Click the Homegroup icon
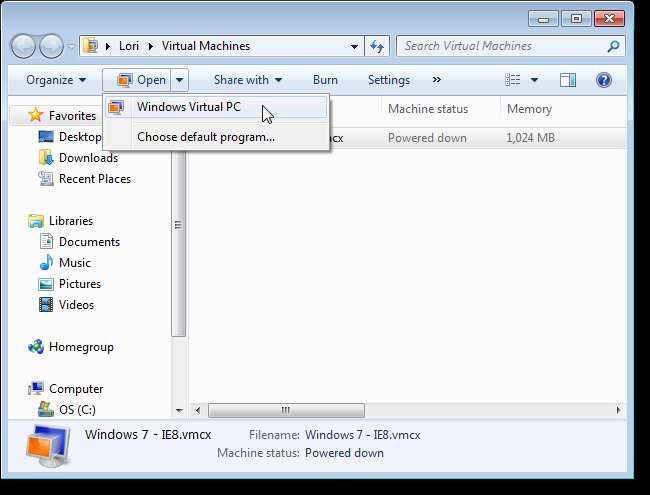This screenshot has height=495, width=650. 36,347
